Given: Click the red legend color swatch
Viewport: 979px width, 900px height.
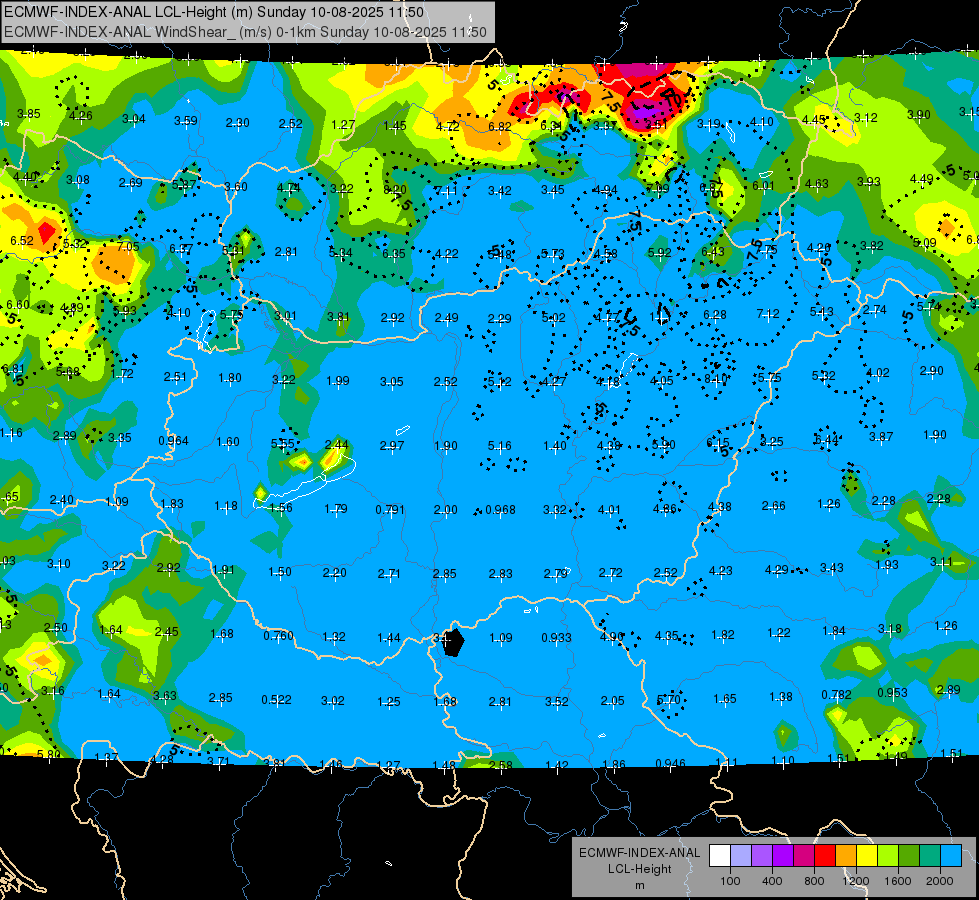Looking at the screenshot, I should 825,856.
